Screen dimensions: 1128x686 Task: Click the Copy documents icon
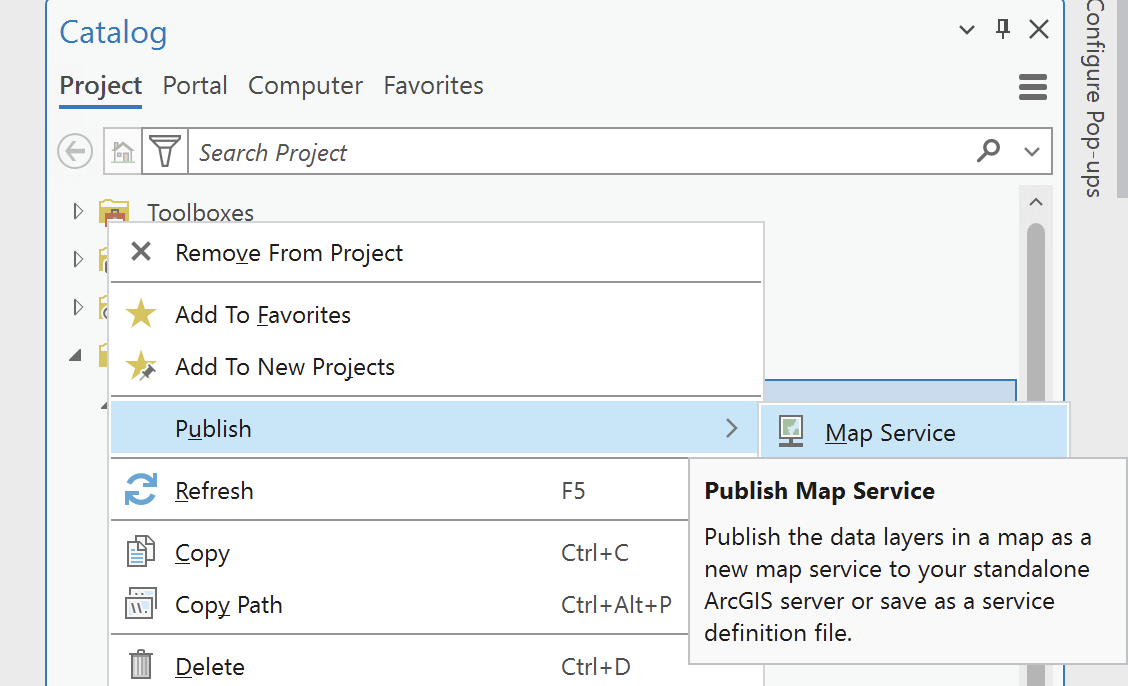click(141, 552)
